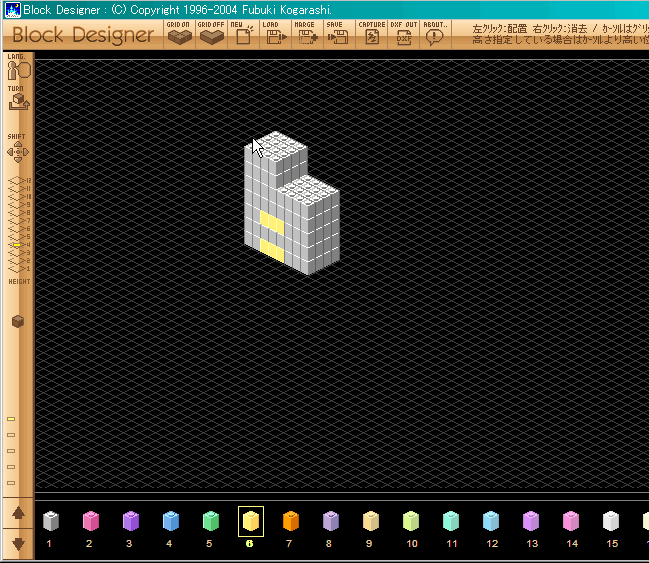Select height level 5
Image resolution: width=649 pixels, height=563 pixels.
pos(19,237)
